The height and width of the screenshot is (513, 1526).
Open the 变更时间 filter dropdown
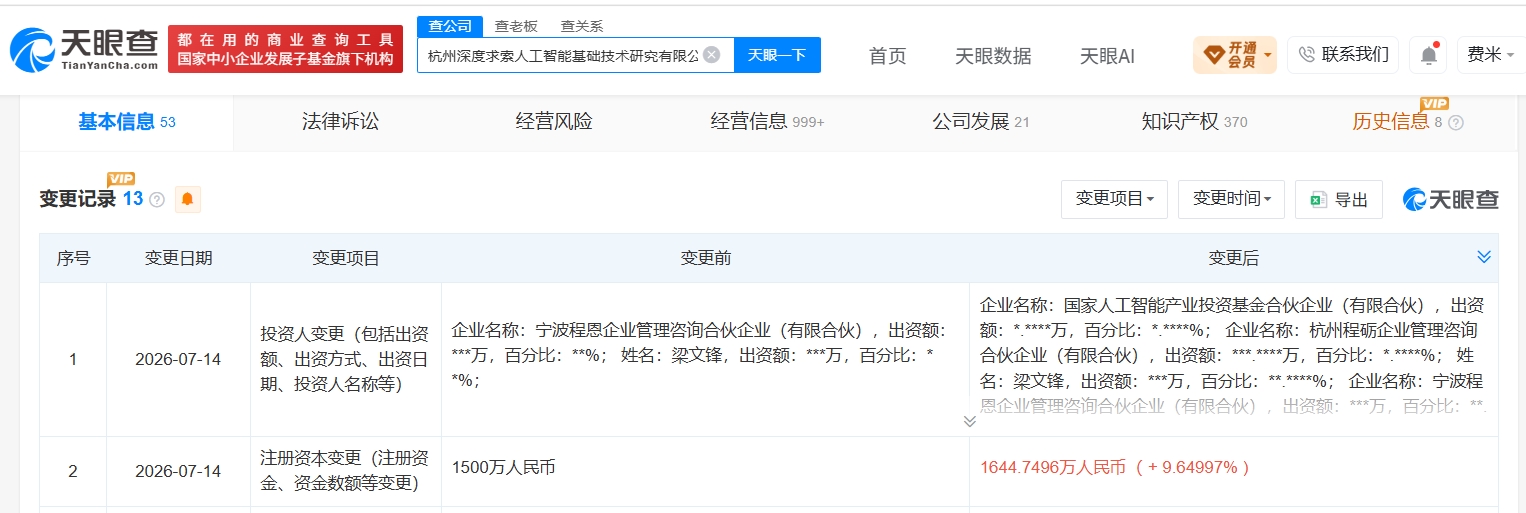click(x=1231, y=199)
